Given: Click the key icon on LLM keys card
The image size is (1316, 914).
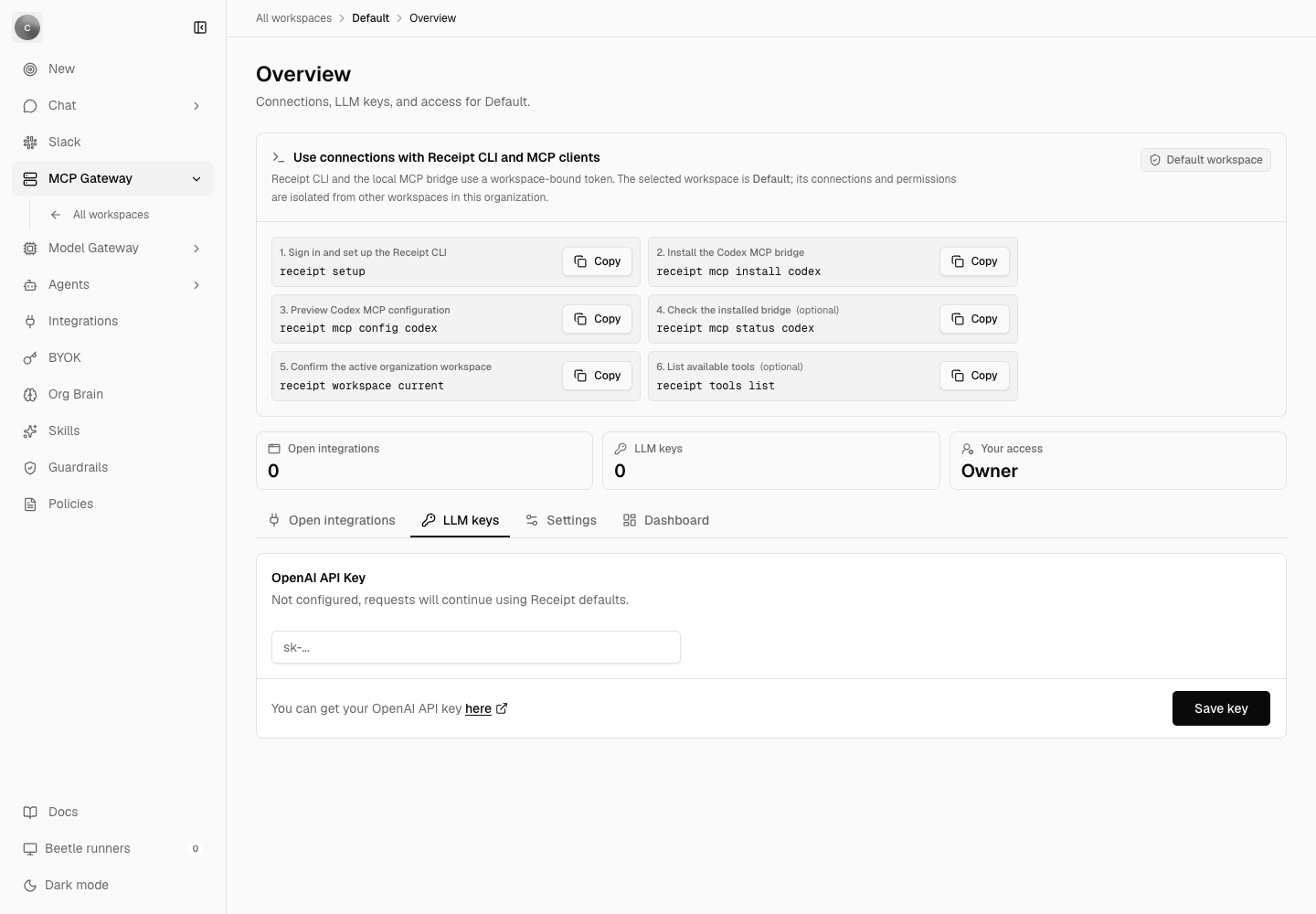Looking at the screenshot, I should point(621,449).
